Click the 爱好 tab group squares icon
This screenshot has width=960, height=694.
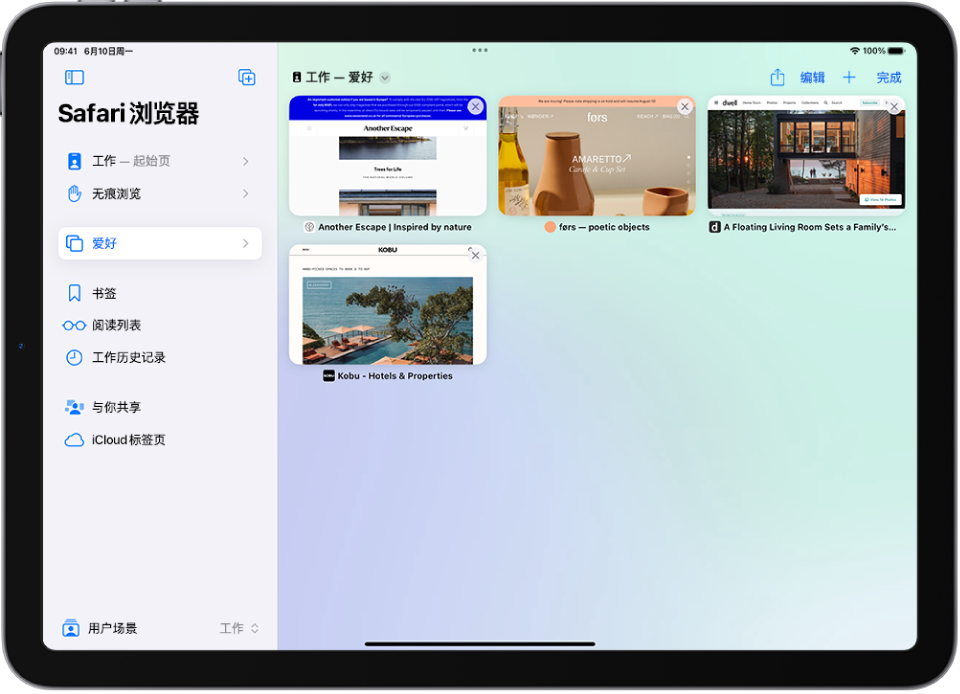(x=74, y=243)
